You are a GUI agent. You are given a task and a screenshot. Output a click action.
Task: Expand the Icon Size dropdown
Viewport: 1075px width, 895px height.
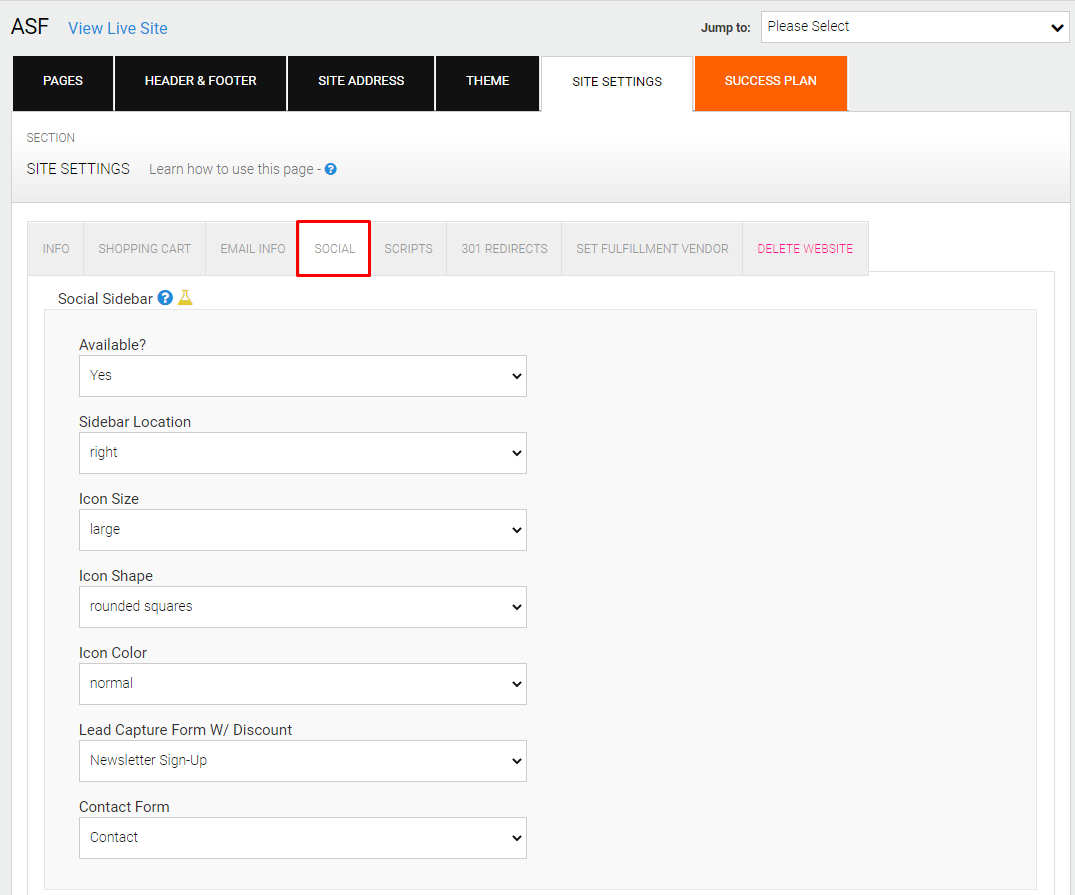pyautogui.click(x=302, y=530)
